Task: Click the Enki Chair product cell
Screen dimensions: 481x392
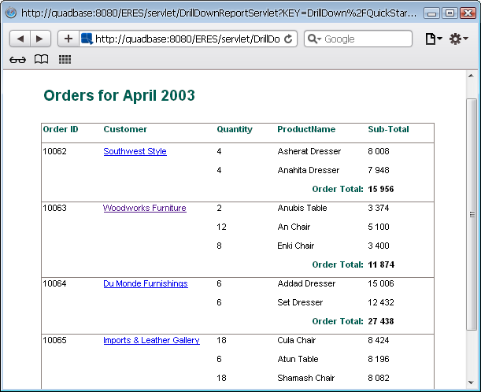Action: pyautogui.click(x=296, y=246)
